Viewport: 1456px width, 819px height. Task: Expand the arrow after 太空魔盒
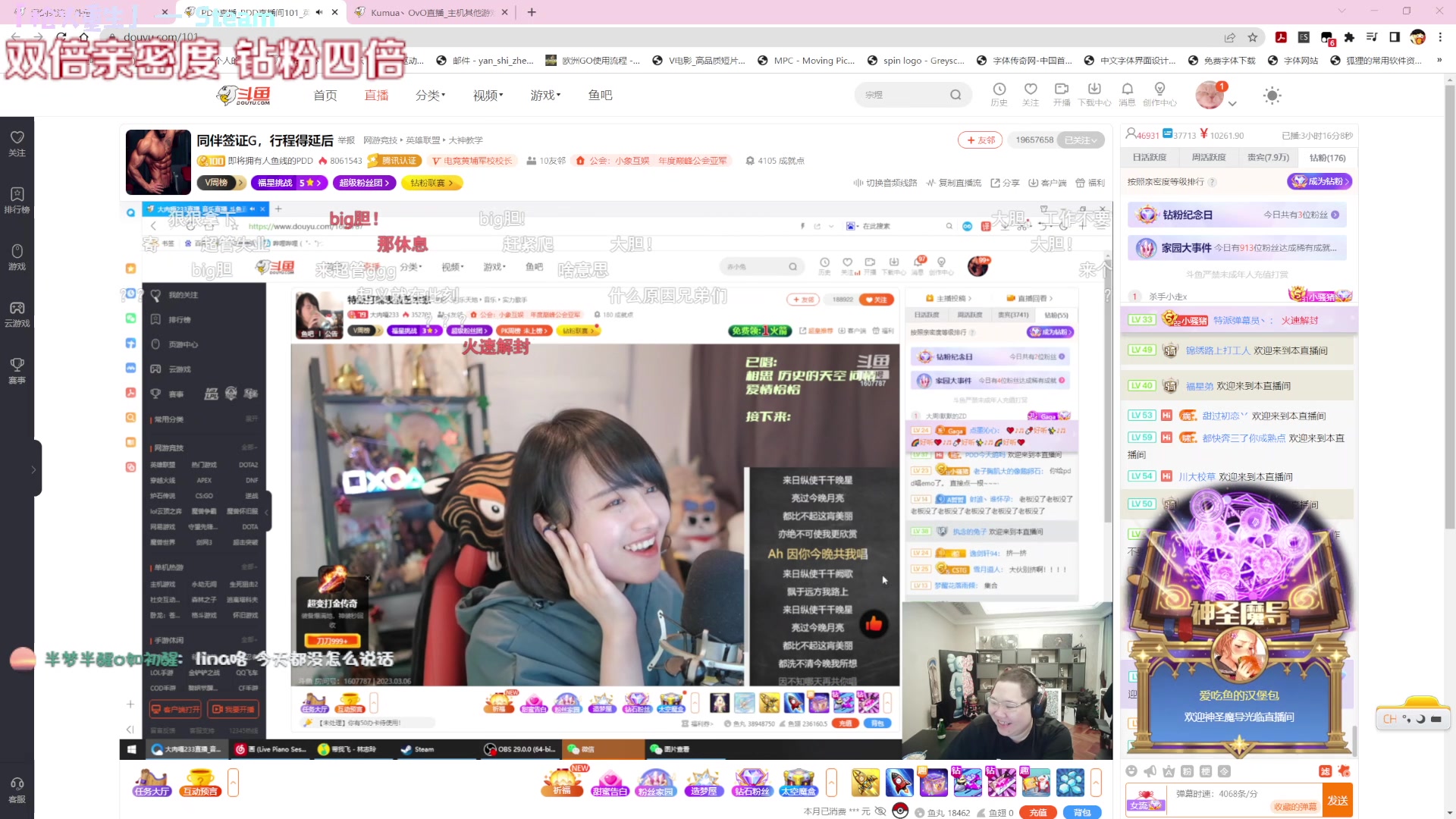point(831,782)
